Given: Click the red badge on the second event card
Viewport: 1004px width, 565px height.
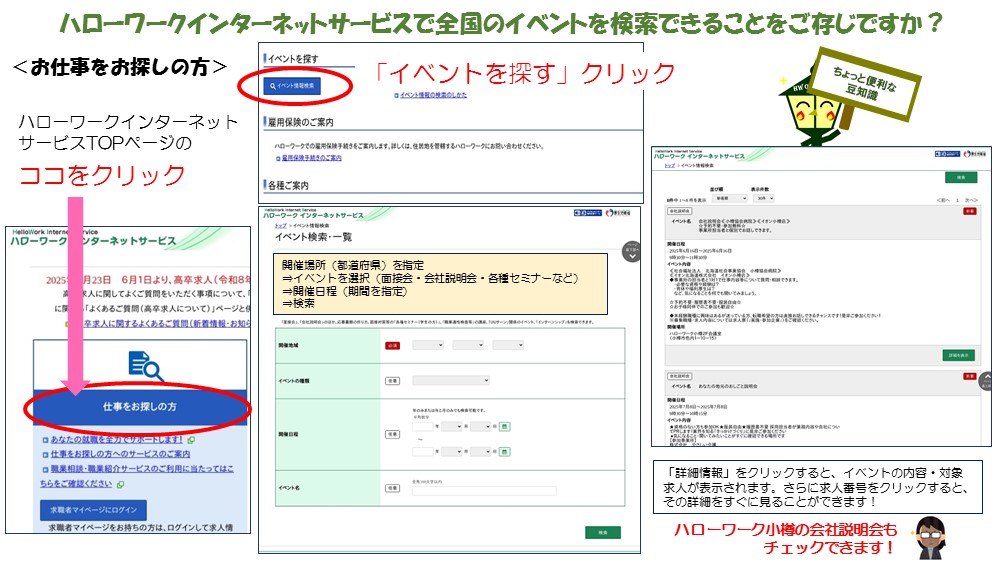Looking at the screenshot, I should click(969, 376).
